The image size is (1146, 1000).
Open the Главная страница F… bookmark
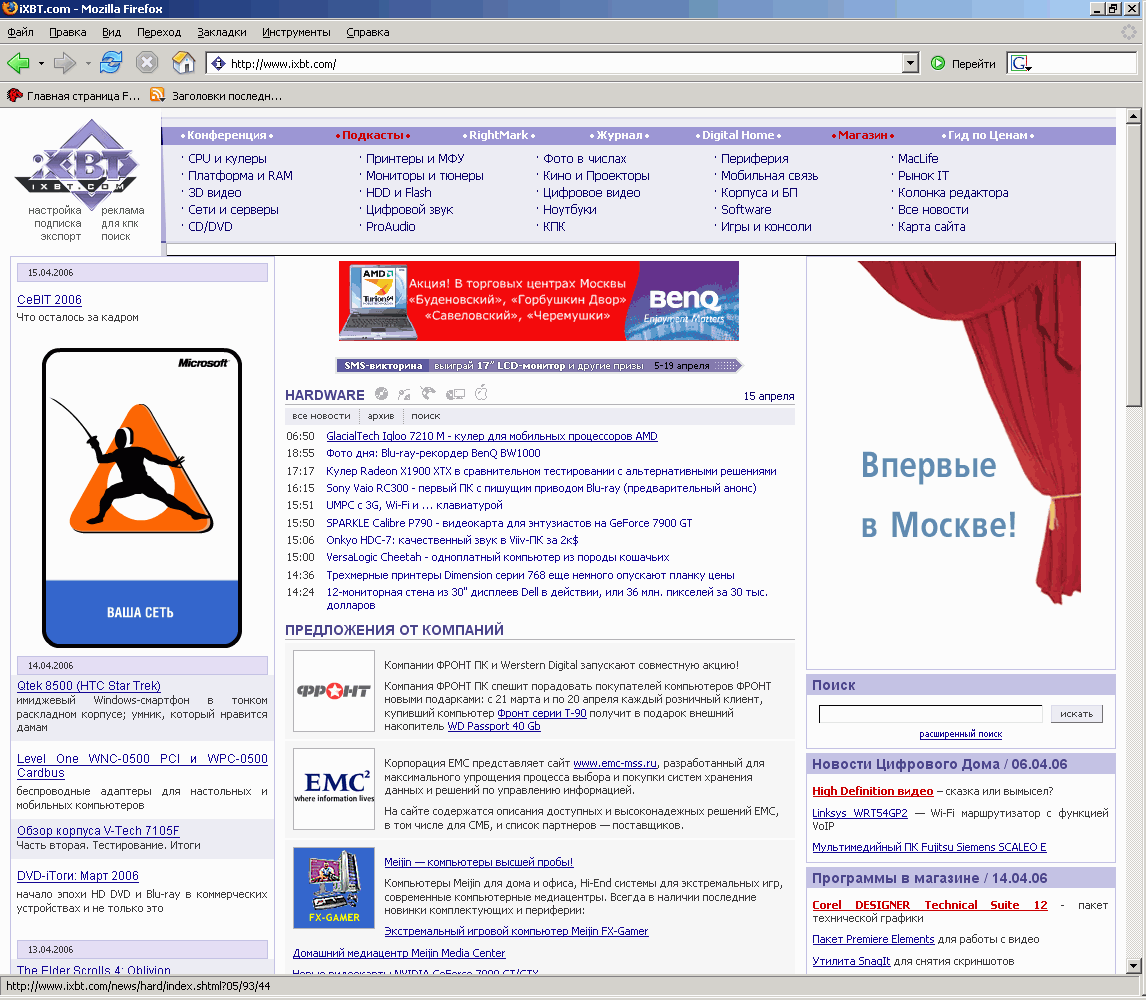tap(74, 96)
